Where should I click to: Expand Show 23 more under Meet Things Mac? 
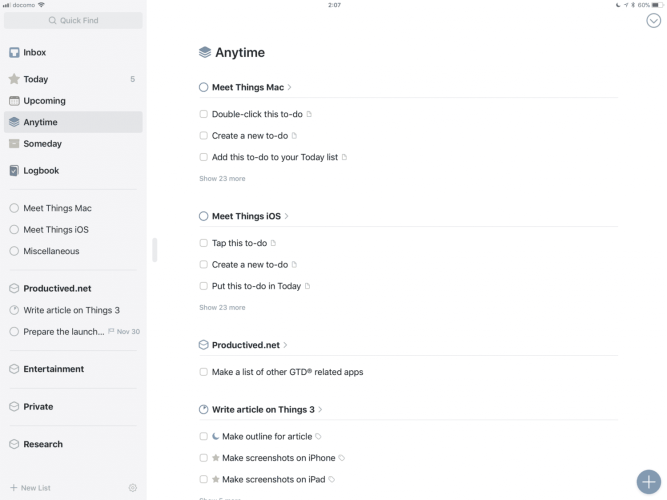pos(222,179)
